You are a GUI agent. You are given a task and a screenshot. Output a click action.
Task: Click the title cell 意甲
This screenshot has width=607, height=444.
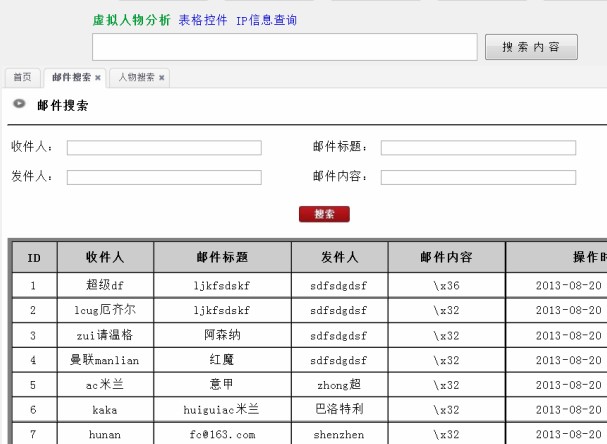tap(222, 385)
